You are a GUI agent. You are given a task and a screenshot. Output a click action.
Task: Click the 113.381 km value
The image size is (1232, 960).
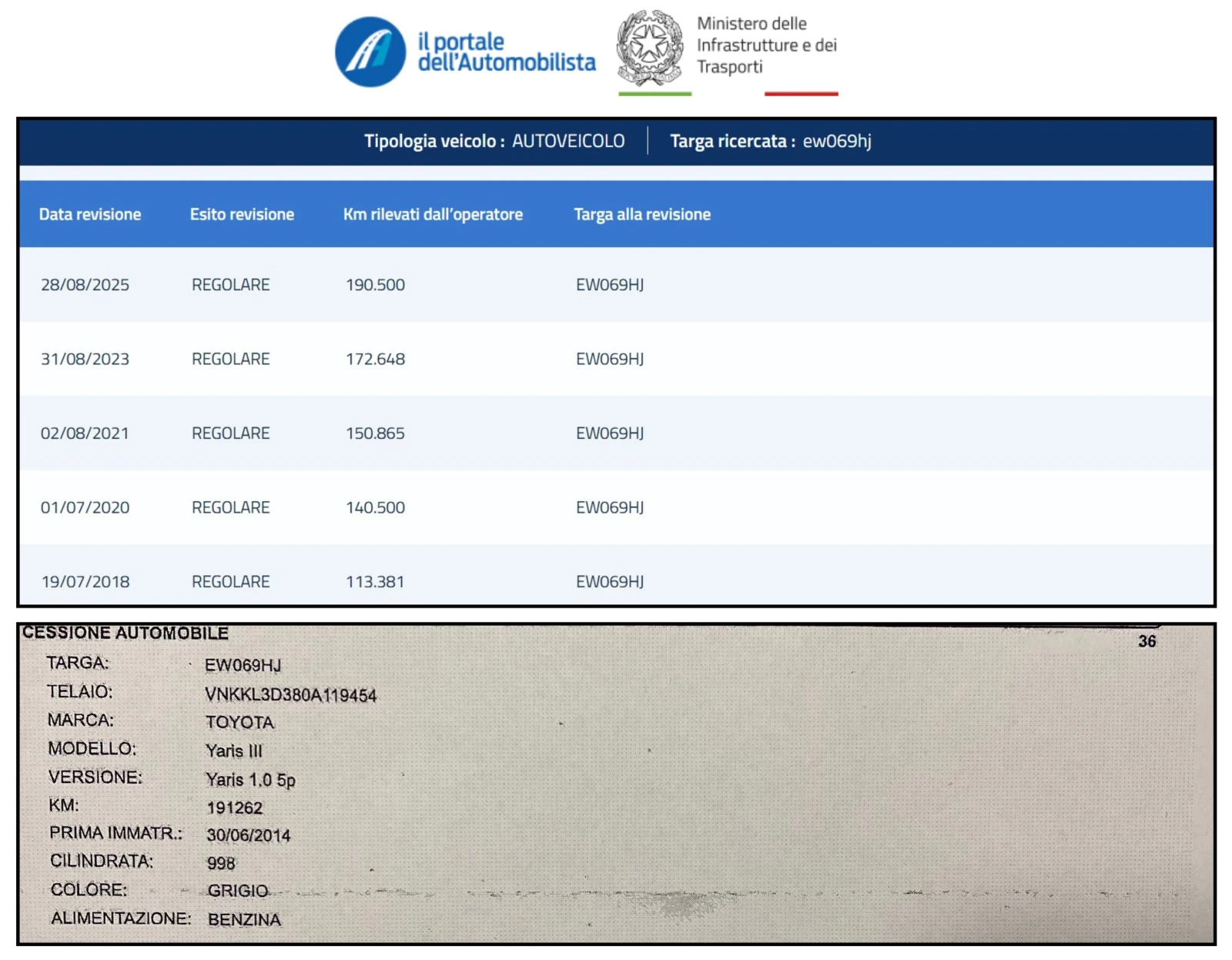click(x=375, y=582)
